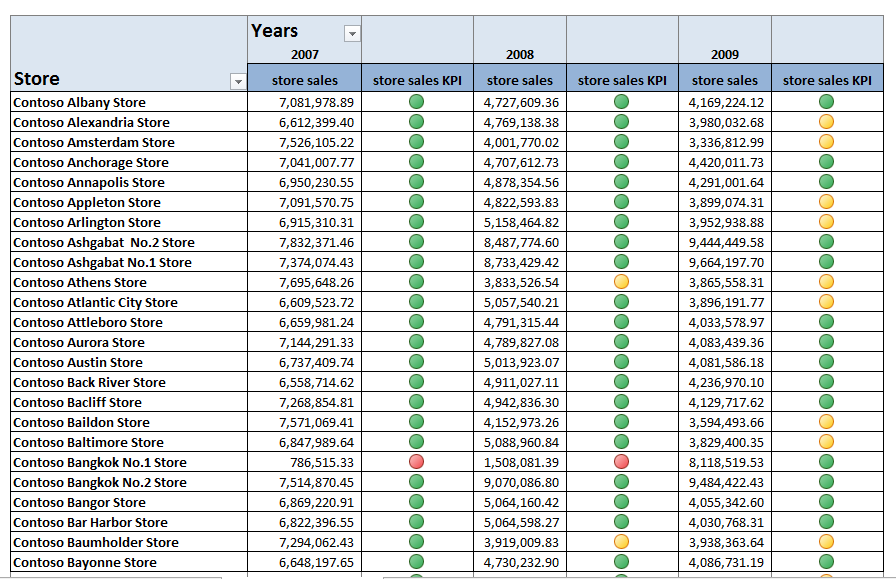Select the Contoso Ashgabat No.2 Store row label
The width and height of the screenshot is (896, 579).
pos(129,242)
